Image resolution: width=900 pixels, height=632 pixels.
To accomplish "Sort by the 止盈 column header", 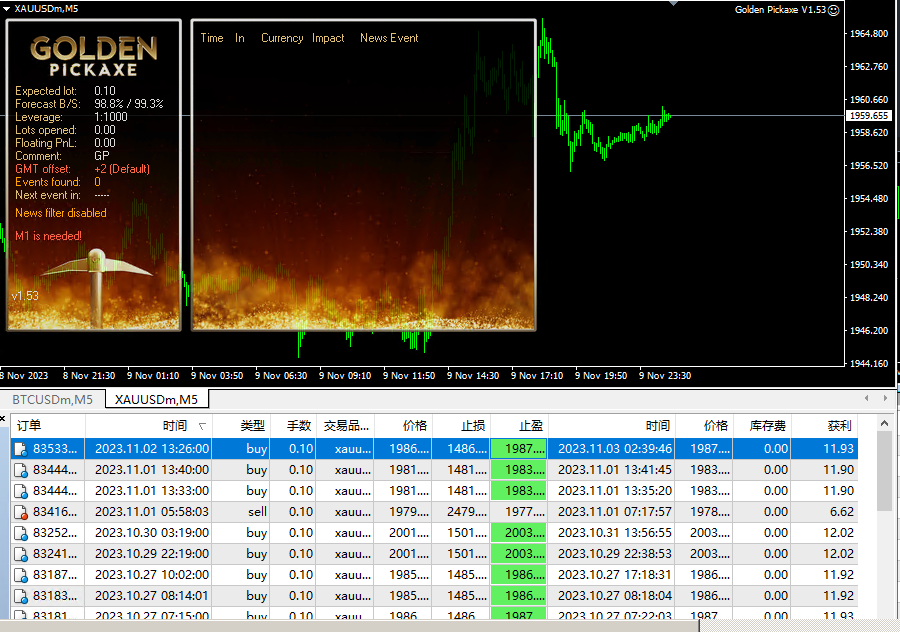I will (x=519, y=425).
